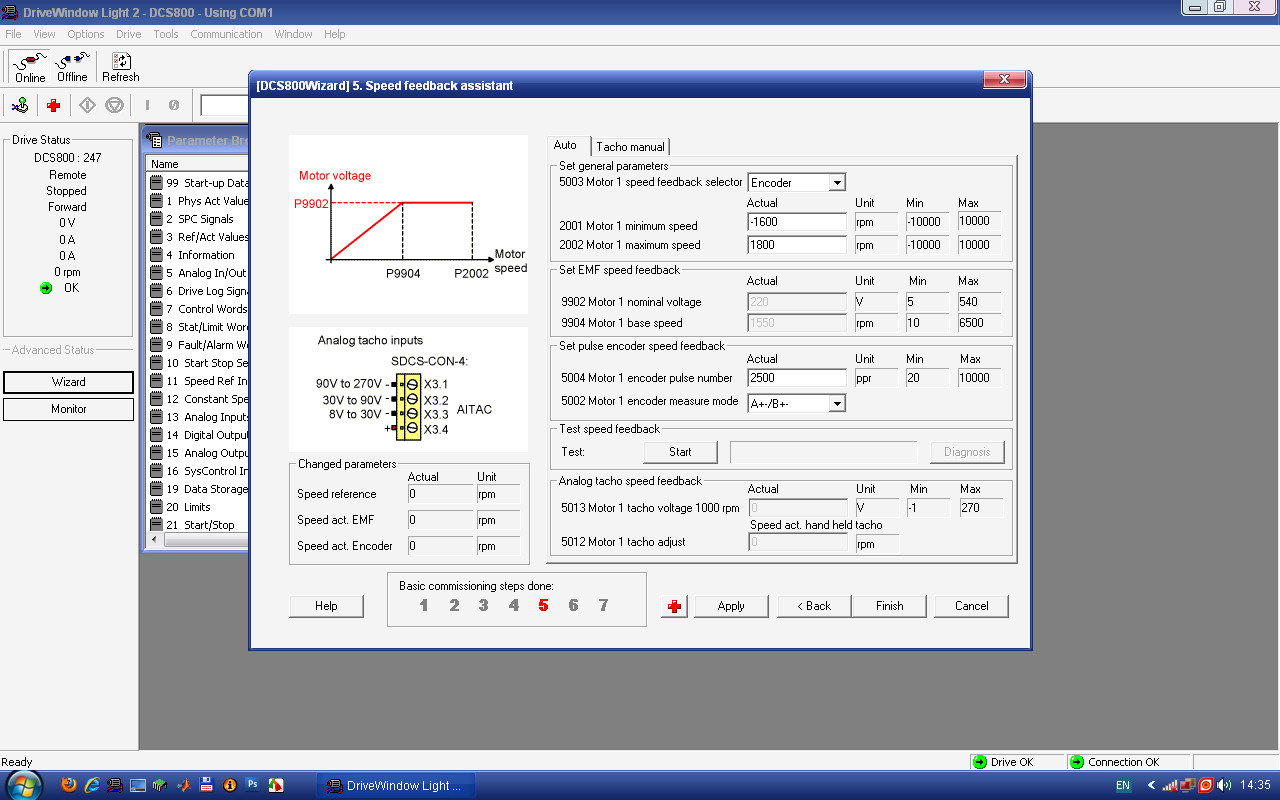The image size is (1280, 800).
Task: Click the Drive OK status bar entry
Action: pyautogui.click(x=1015, y=762)
